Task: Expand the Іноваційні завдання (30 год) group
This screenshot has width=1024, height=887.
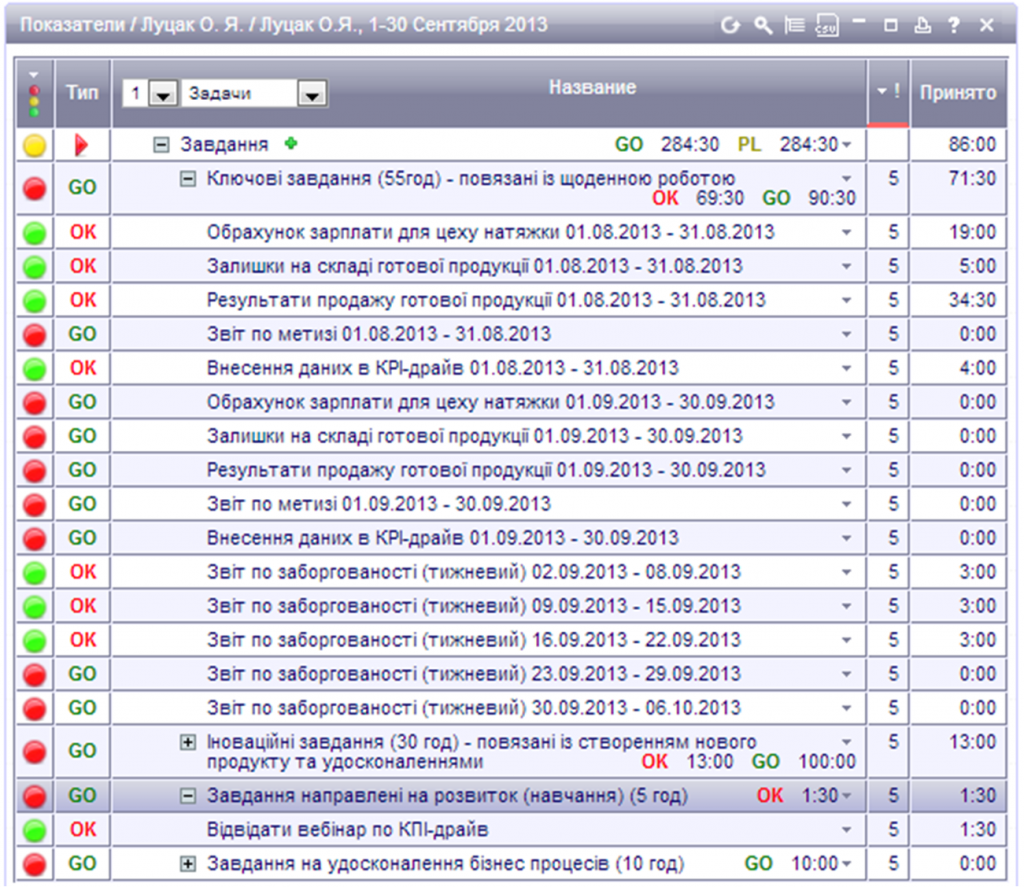Action: click(187, 742)
